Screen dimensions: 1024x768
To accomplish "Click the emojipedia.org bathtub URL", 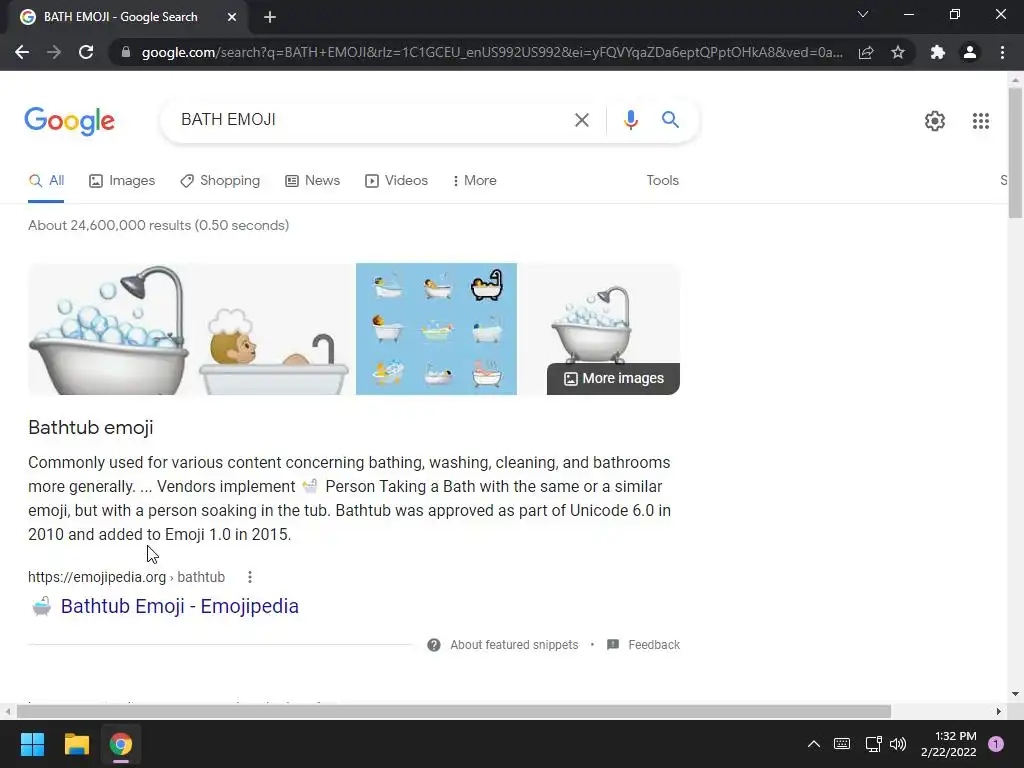I will (126, 577).
